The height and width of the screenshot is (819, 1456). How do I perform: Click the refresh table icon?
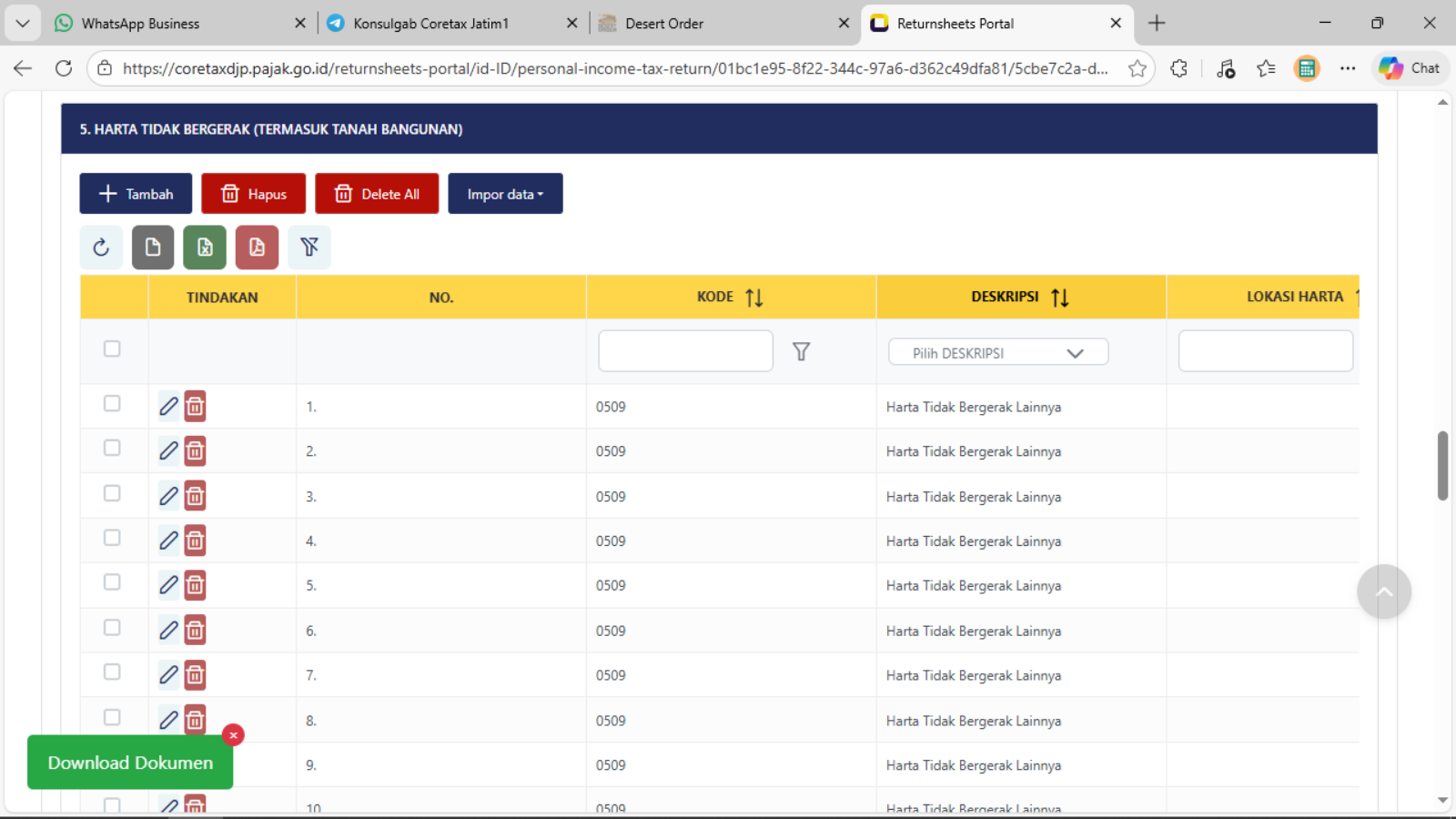pyautogui.click(x=101, y=248)
